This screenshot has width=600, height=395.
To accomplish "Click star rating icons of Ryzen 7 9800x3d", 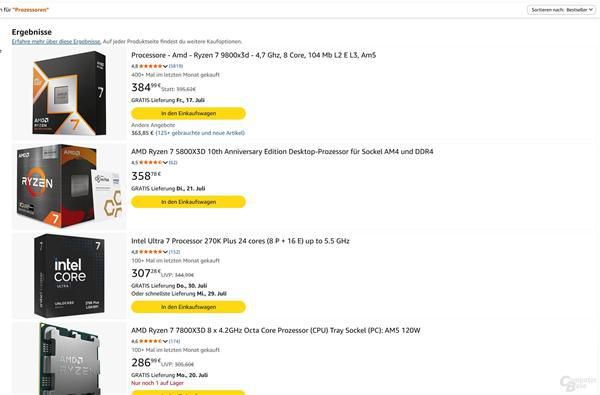I will 151,66.
